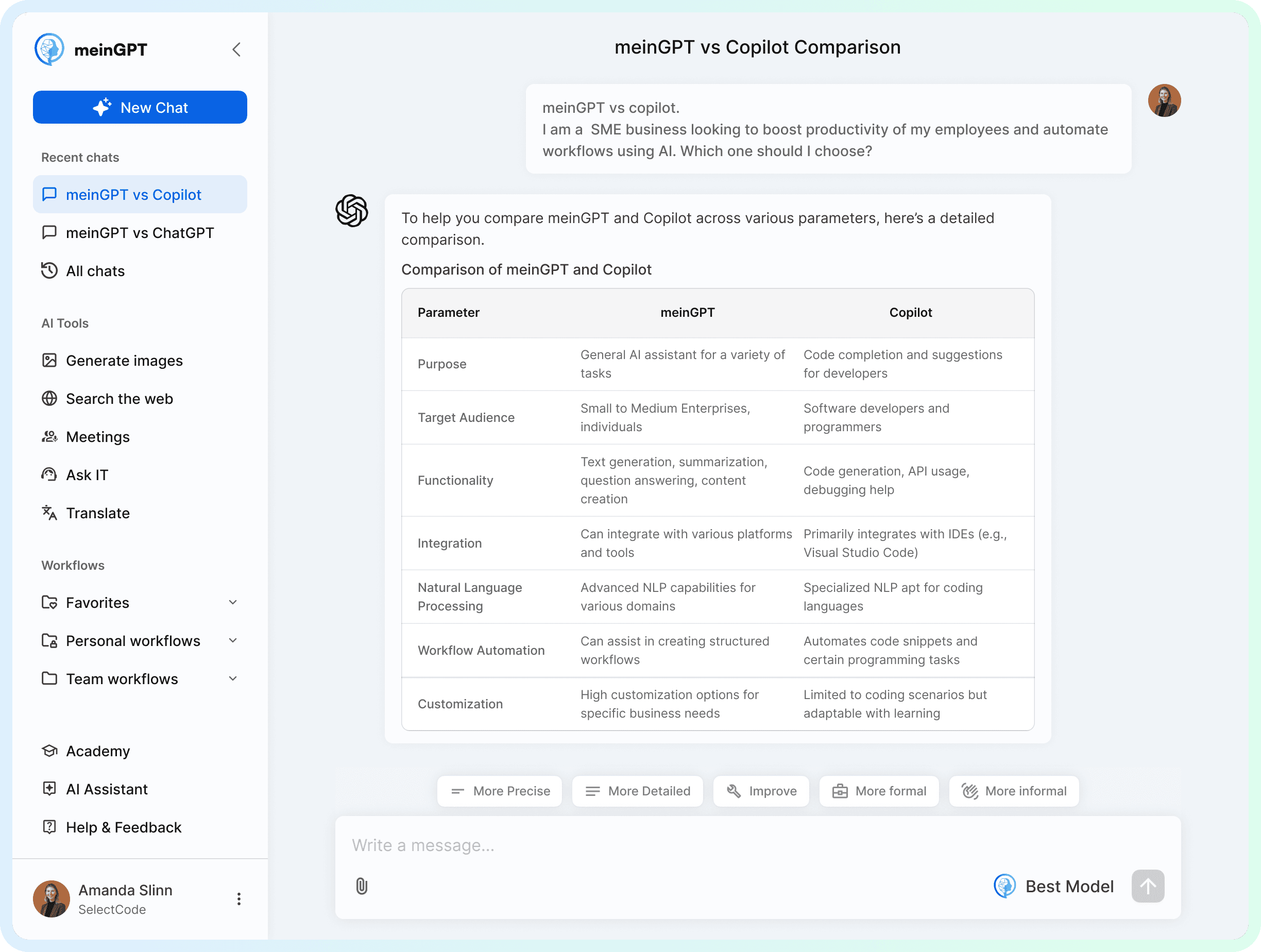Click the Comparison of meinGPT and Copilot heading
This screenshot has width=1261, height=952.
pos(526,269)
